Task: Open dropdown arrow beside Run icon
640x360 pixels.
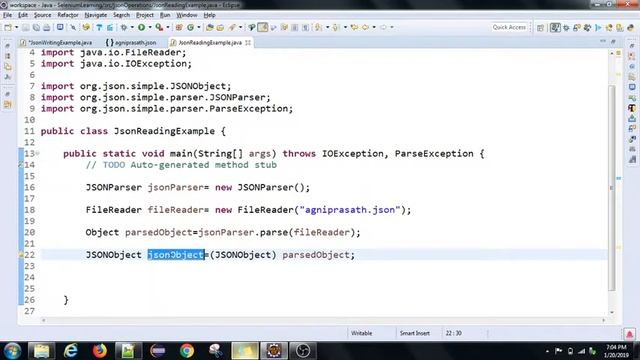Action: (x=150, y=27)
